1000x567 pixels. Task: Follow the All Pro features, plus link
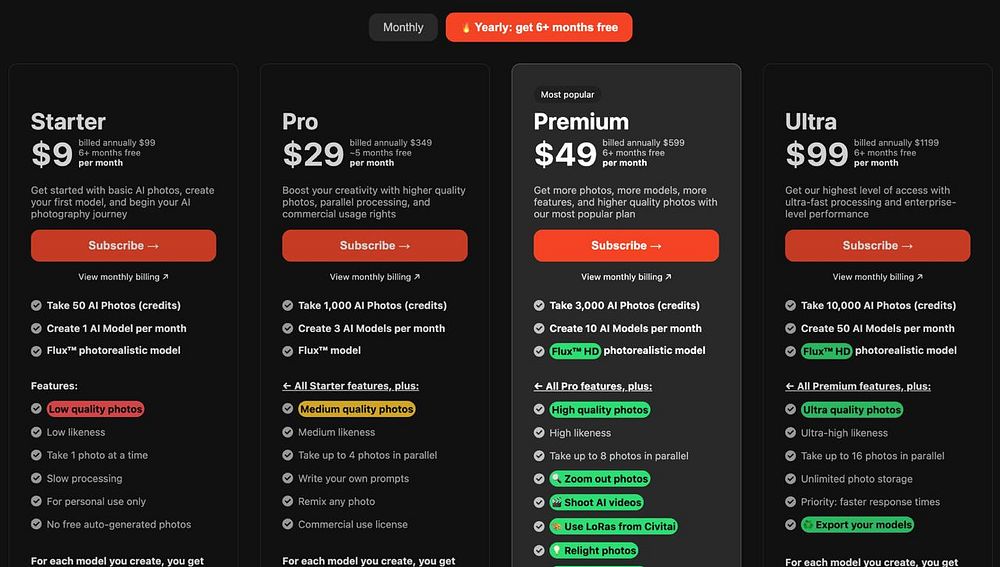click(593, 387)
